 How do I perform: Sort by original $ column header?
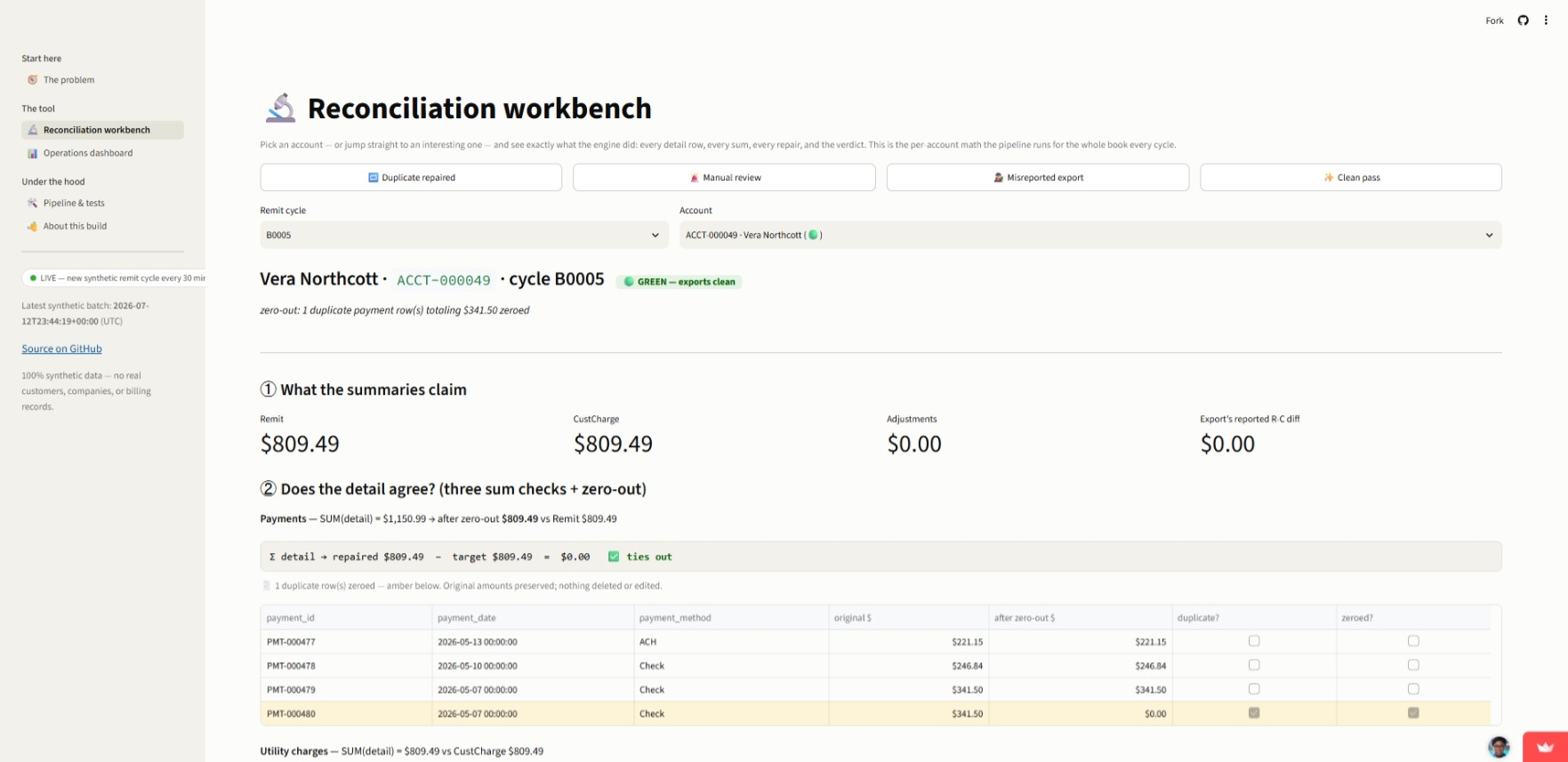pyautogui.click(x=908, y=618)
